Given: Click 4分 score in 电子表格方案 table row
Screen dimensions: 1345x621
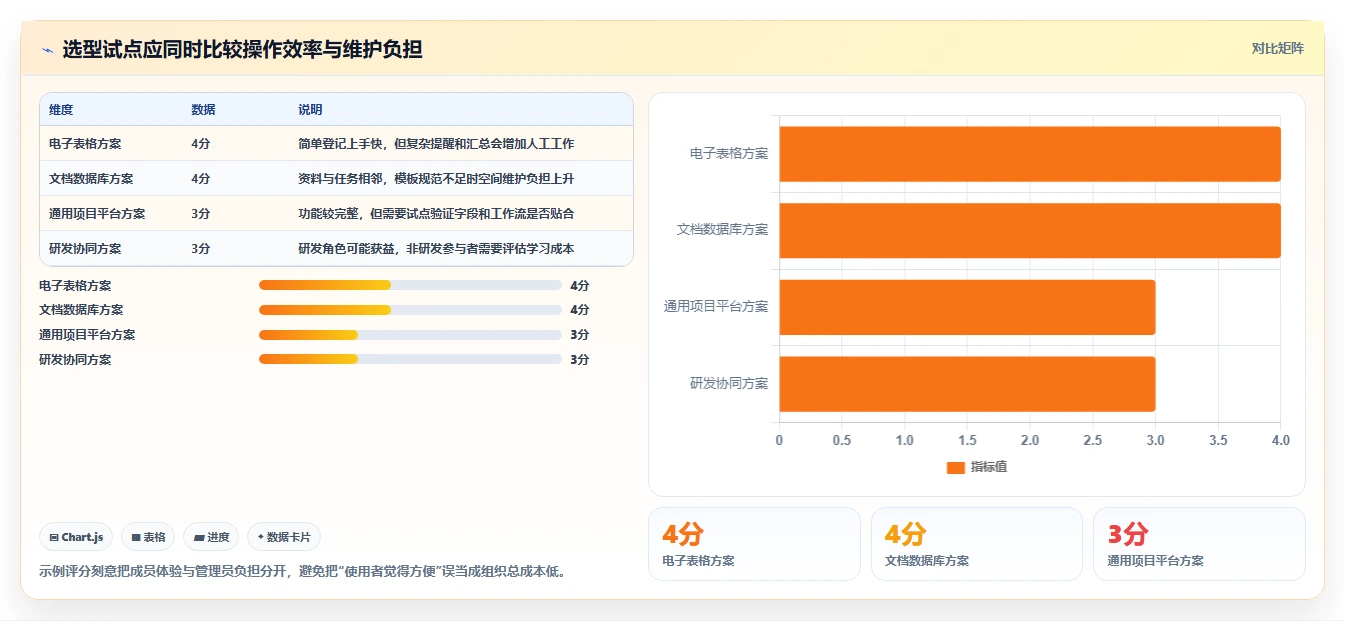Looking at the screenshot, I should pyautogui.click(x=201, y=144).
